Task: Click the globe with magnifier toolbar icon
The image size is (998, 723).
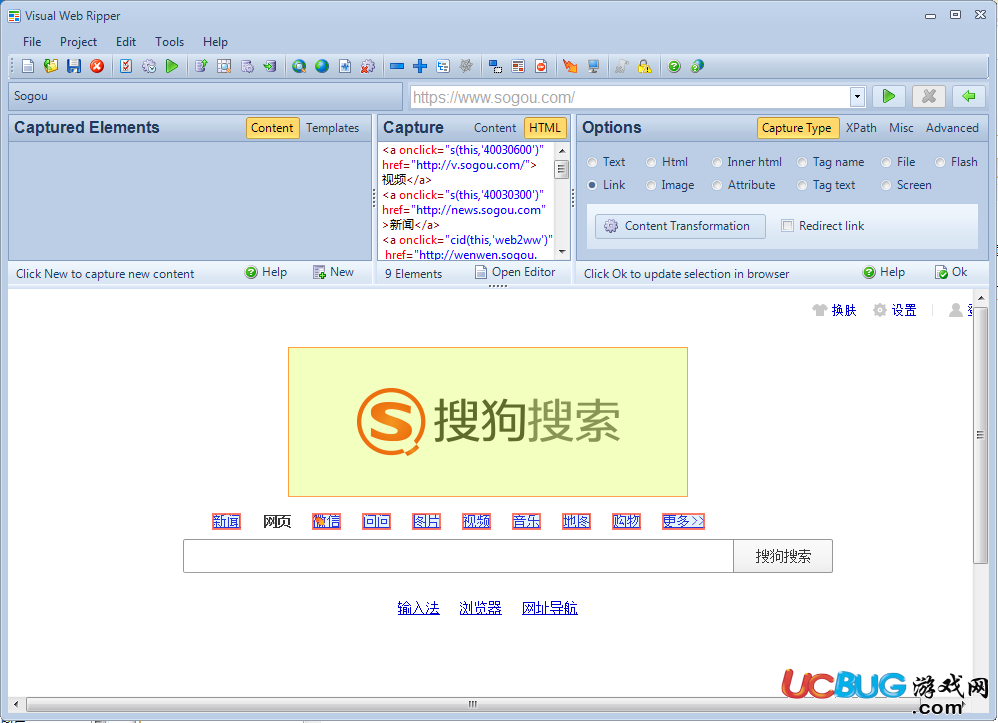Action: click(299, 66)
